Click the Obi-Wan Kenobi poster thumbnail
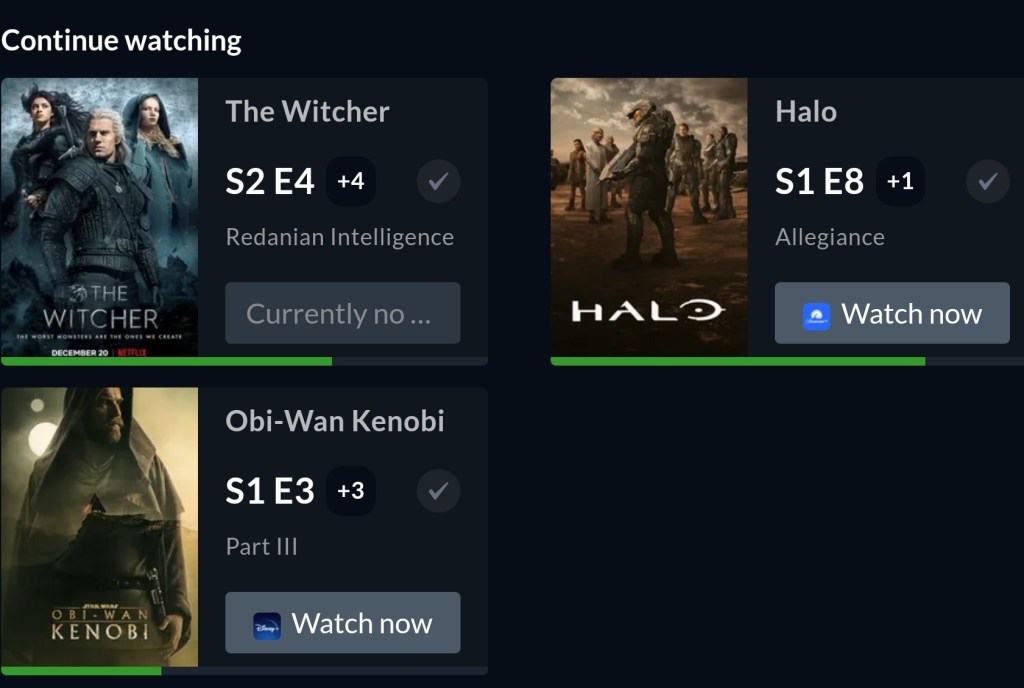This screenshot has height=688, width=1024. [x=99, y=526]
